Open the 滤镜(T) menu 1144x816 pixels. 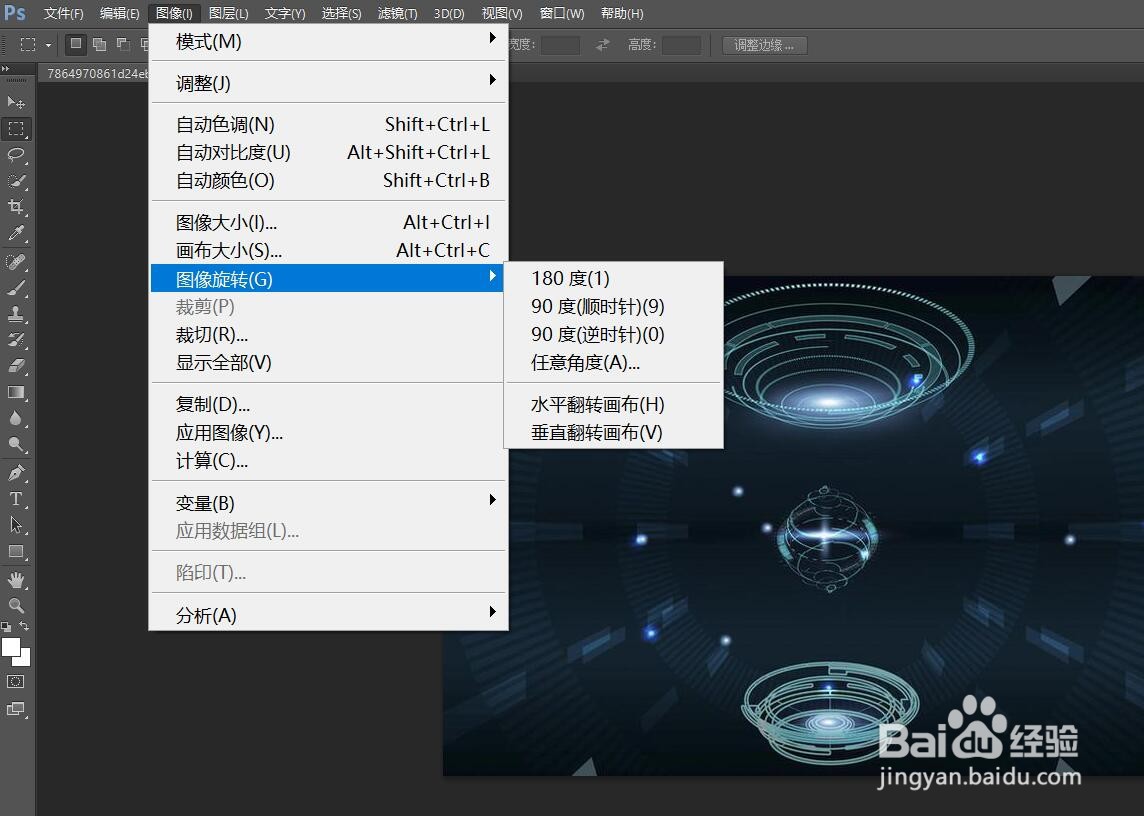coord(396,13)
